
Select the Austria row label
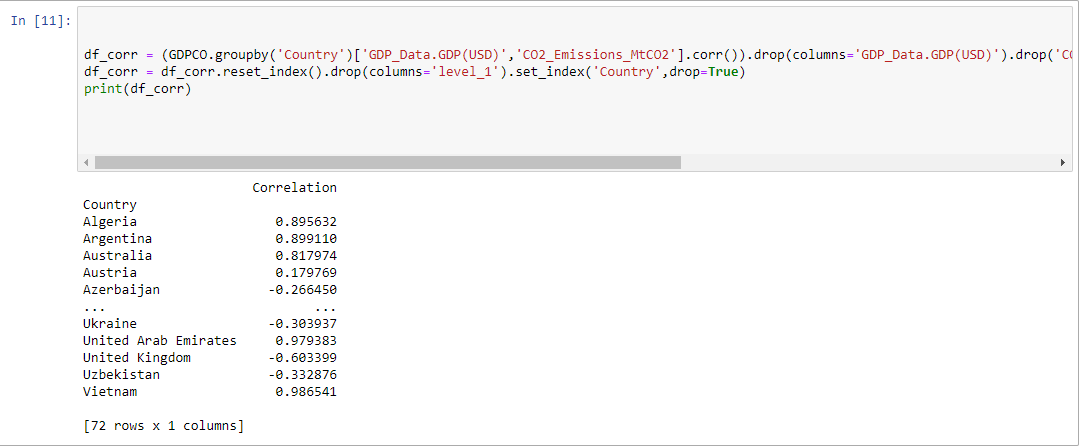coord(110,272)
